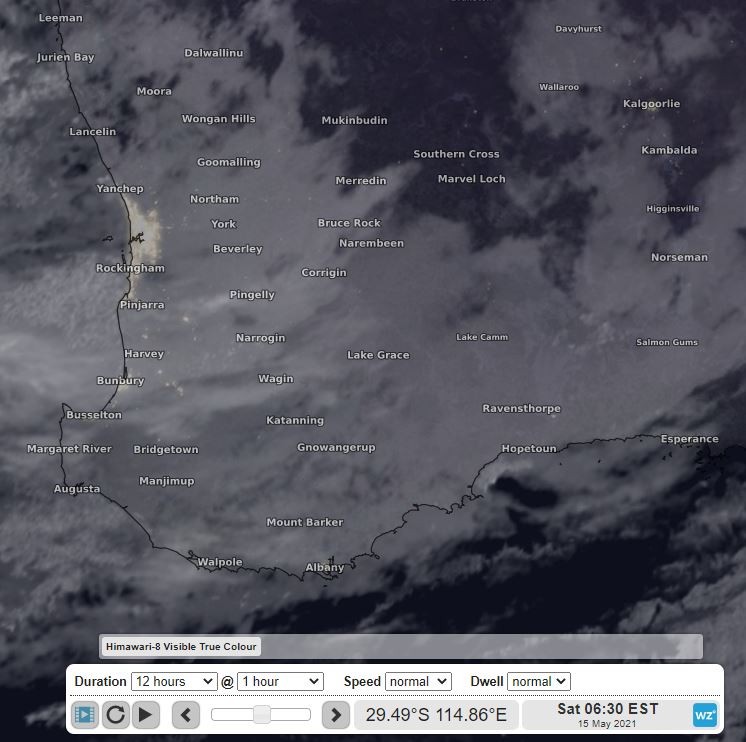Click the Esperance label on map

click(689, 439)
